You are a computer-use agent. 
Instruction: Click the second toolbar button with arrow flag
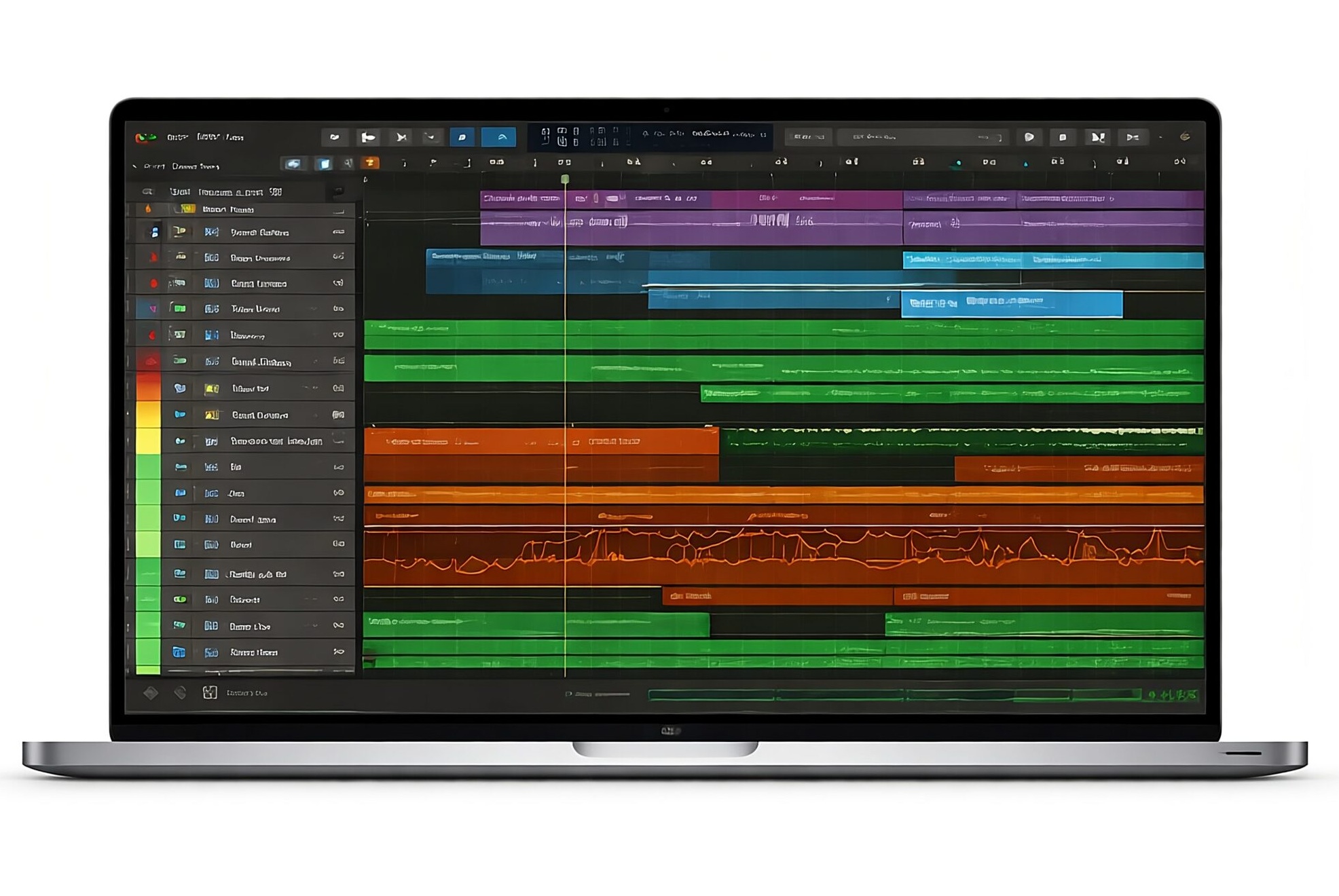pyautogui.click(x=367, y=137)
